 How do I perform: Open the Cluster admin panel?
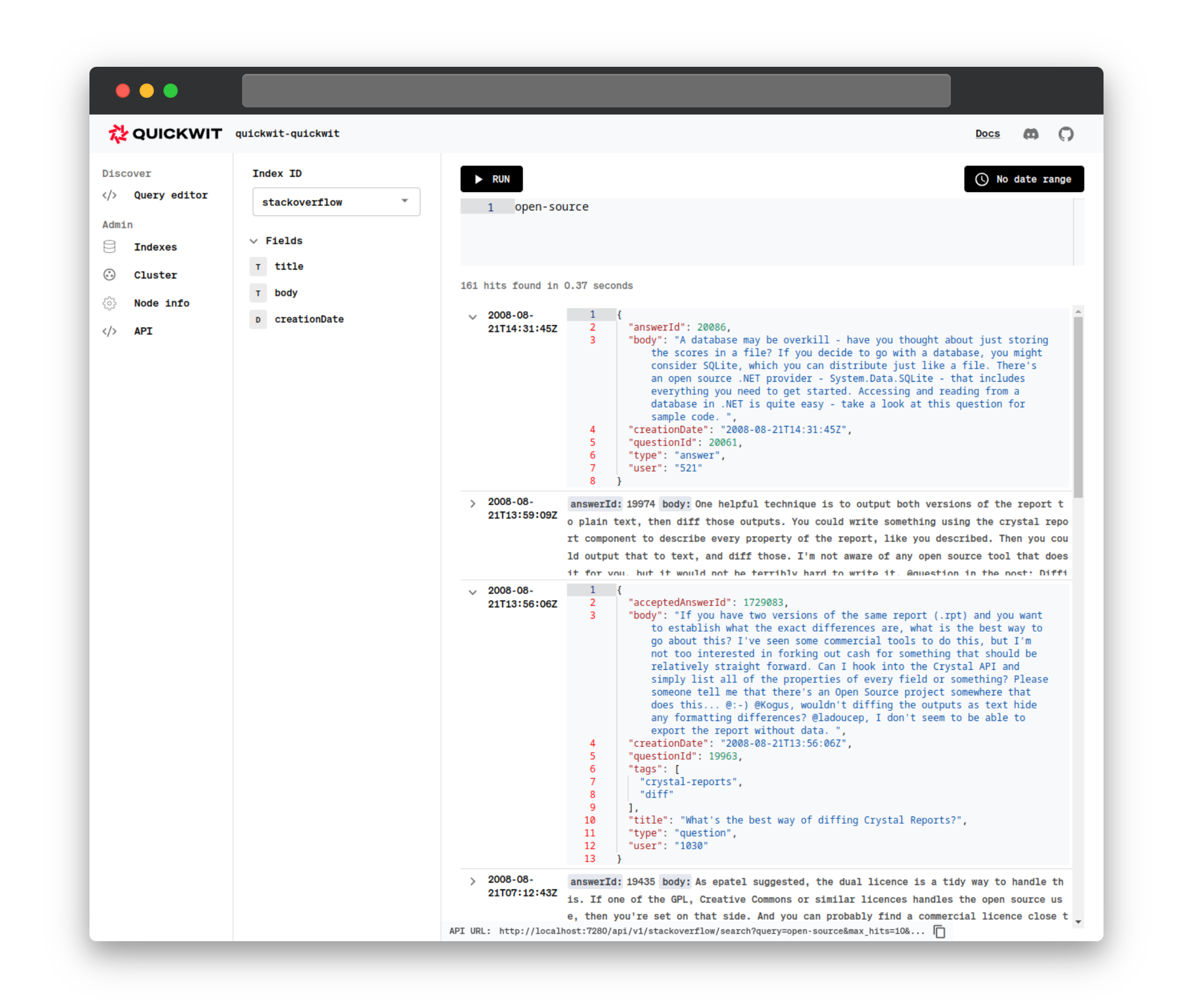(155, 275)
